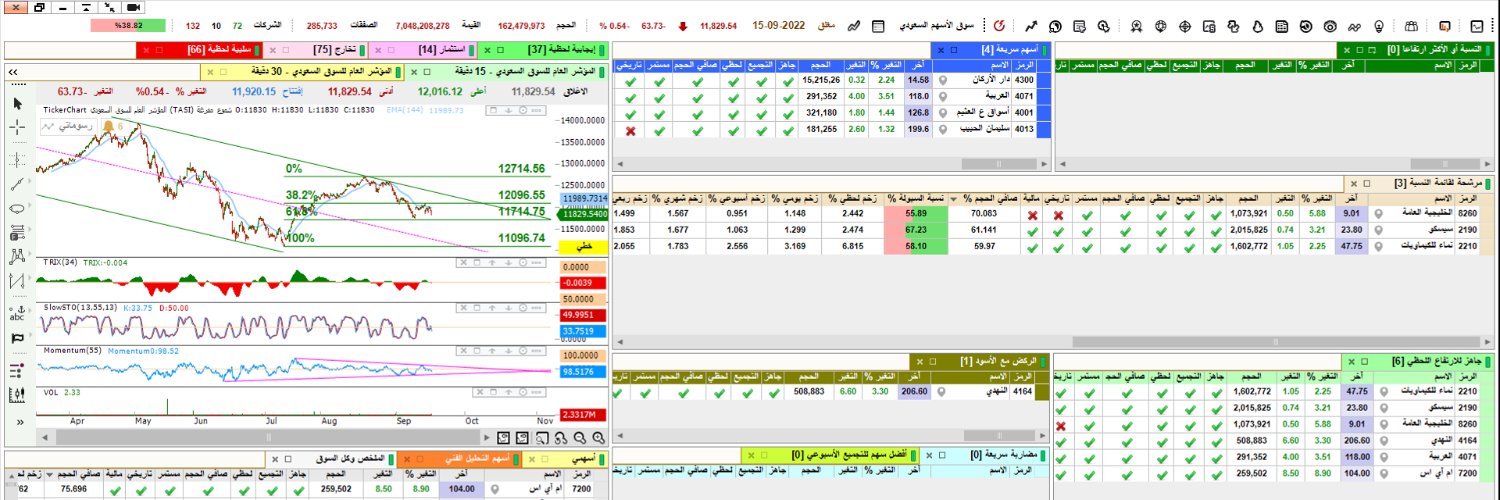Open settings circle icon on TRIX(34) panel
This screenshot has height=500, width=1500.
coord(523,262)
